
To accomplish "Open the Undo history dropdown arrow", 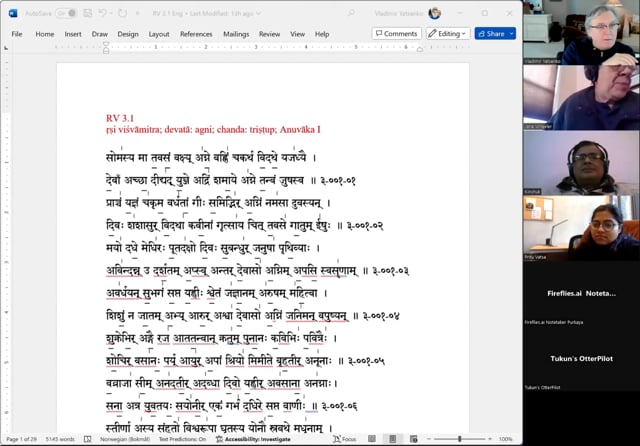I will [111, 13].
